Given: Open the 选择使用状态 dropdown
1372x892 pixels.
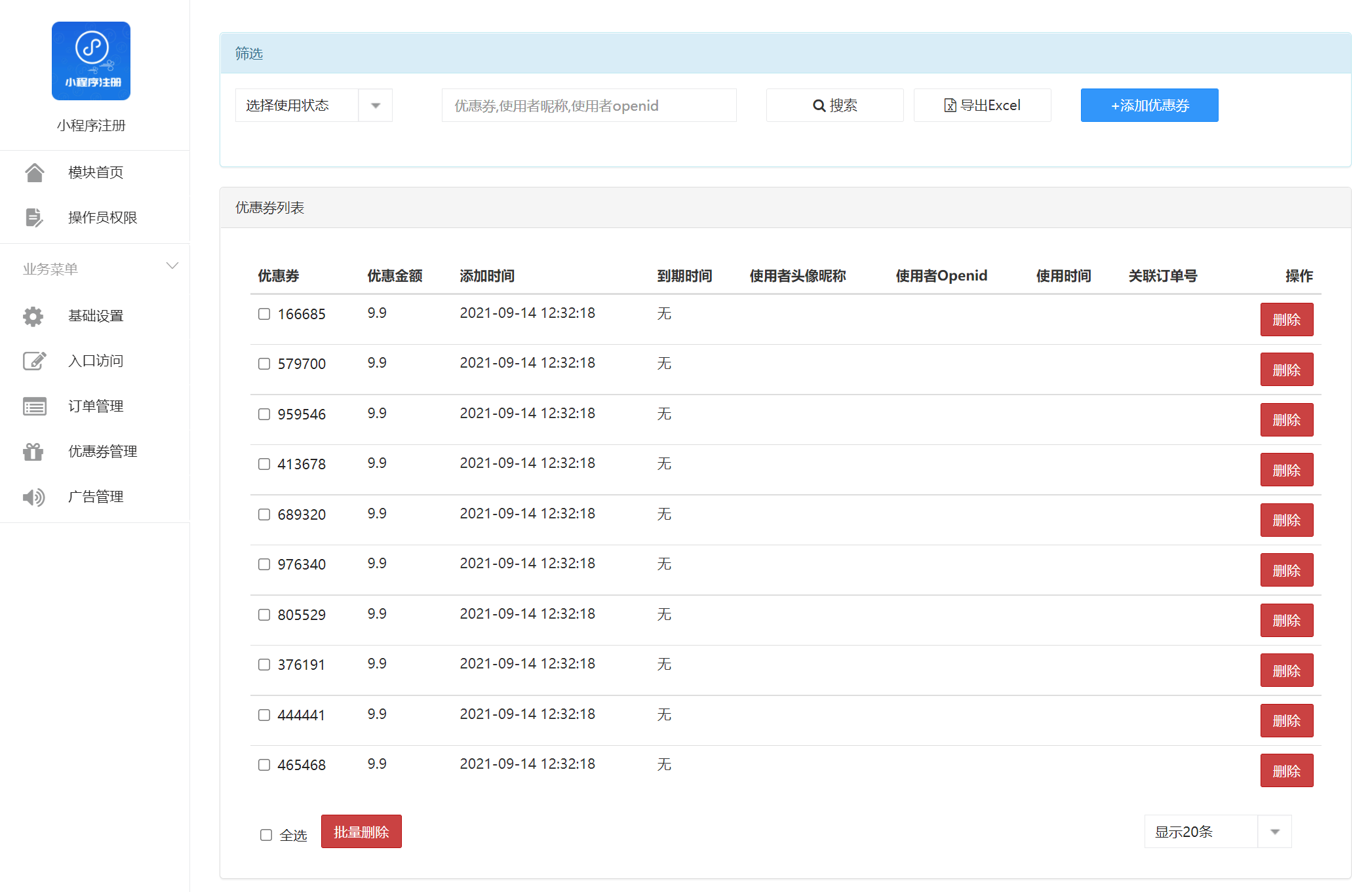Looking at the screenshot, I should point(313,106).
